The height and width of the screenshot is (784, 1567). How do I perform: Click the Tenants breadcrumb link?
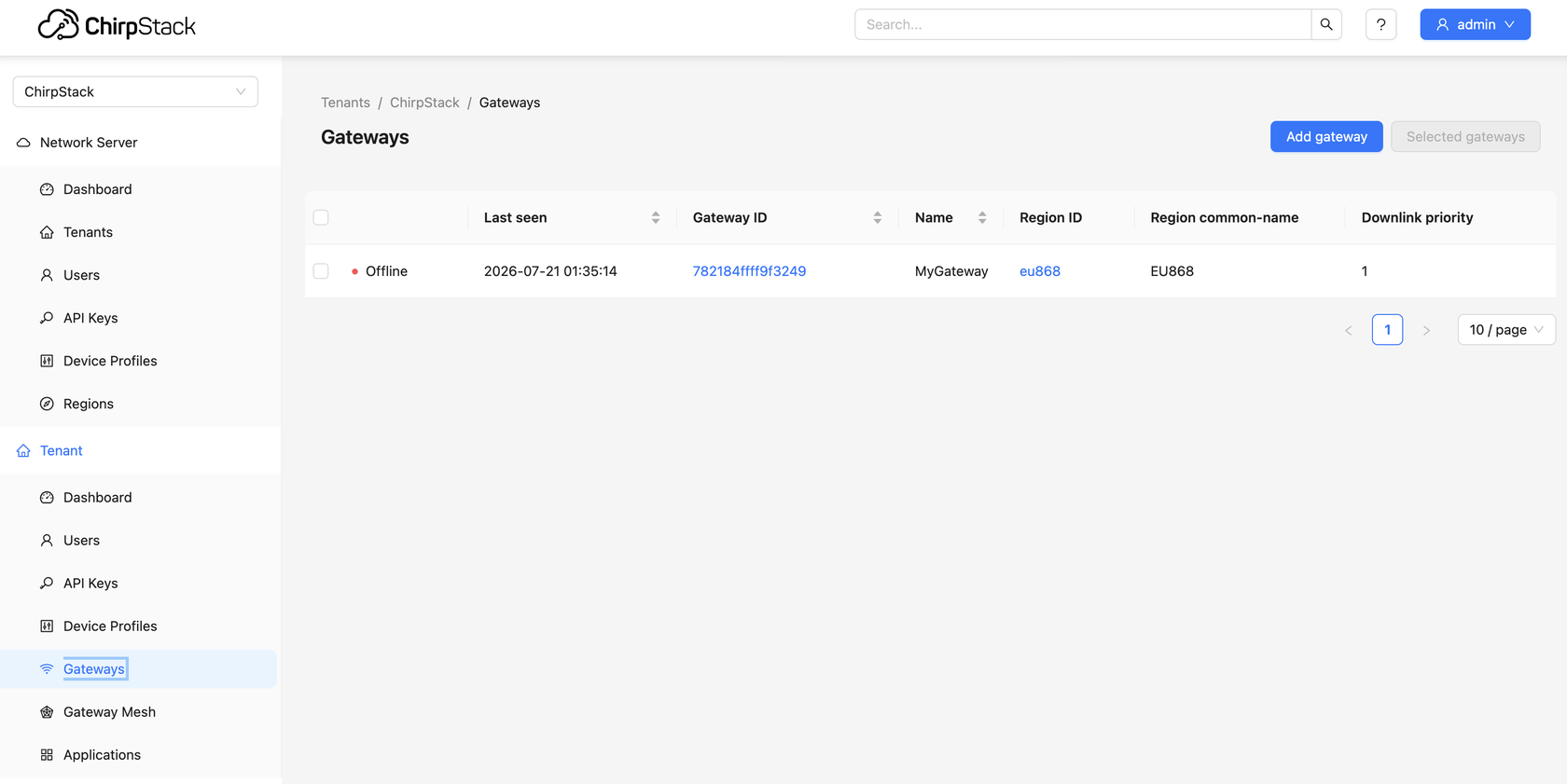[x=345, y=103]
